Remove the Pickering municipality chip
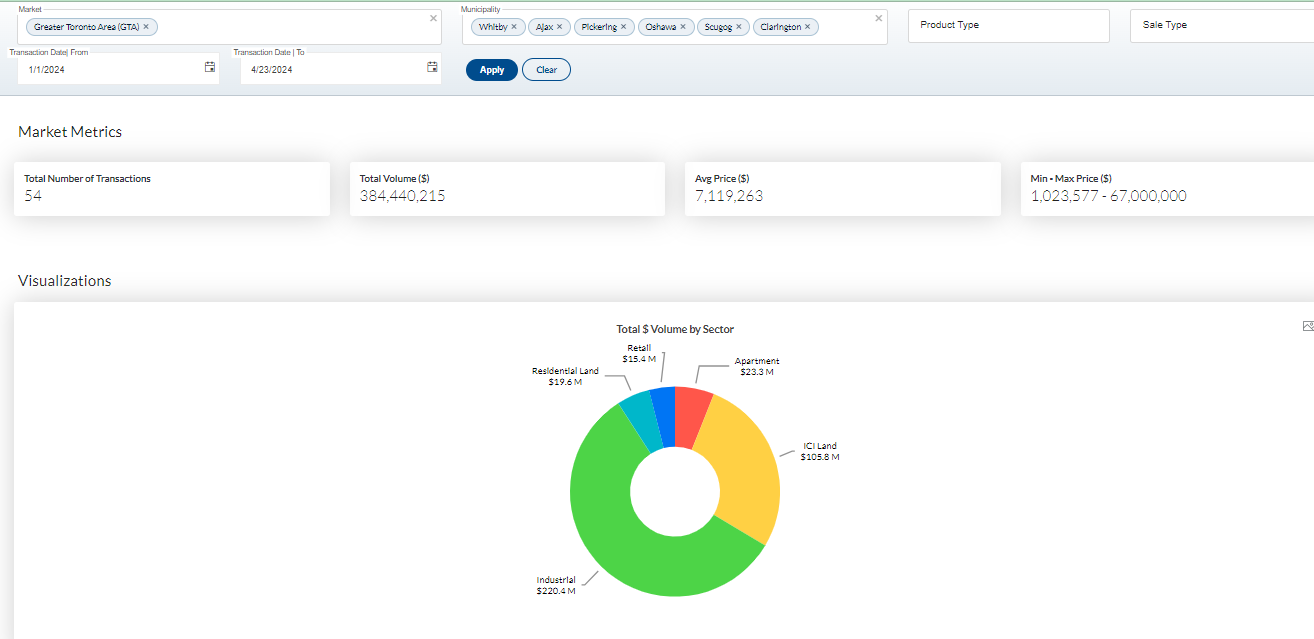 tap(623, 27)
